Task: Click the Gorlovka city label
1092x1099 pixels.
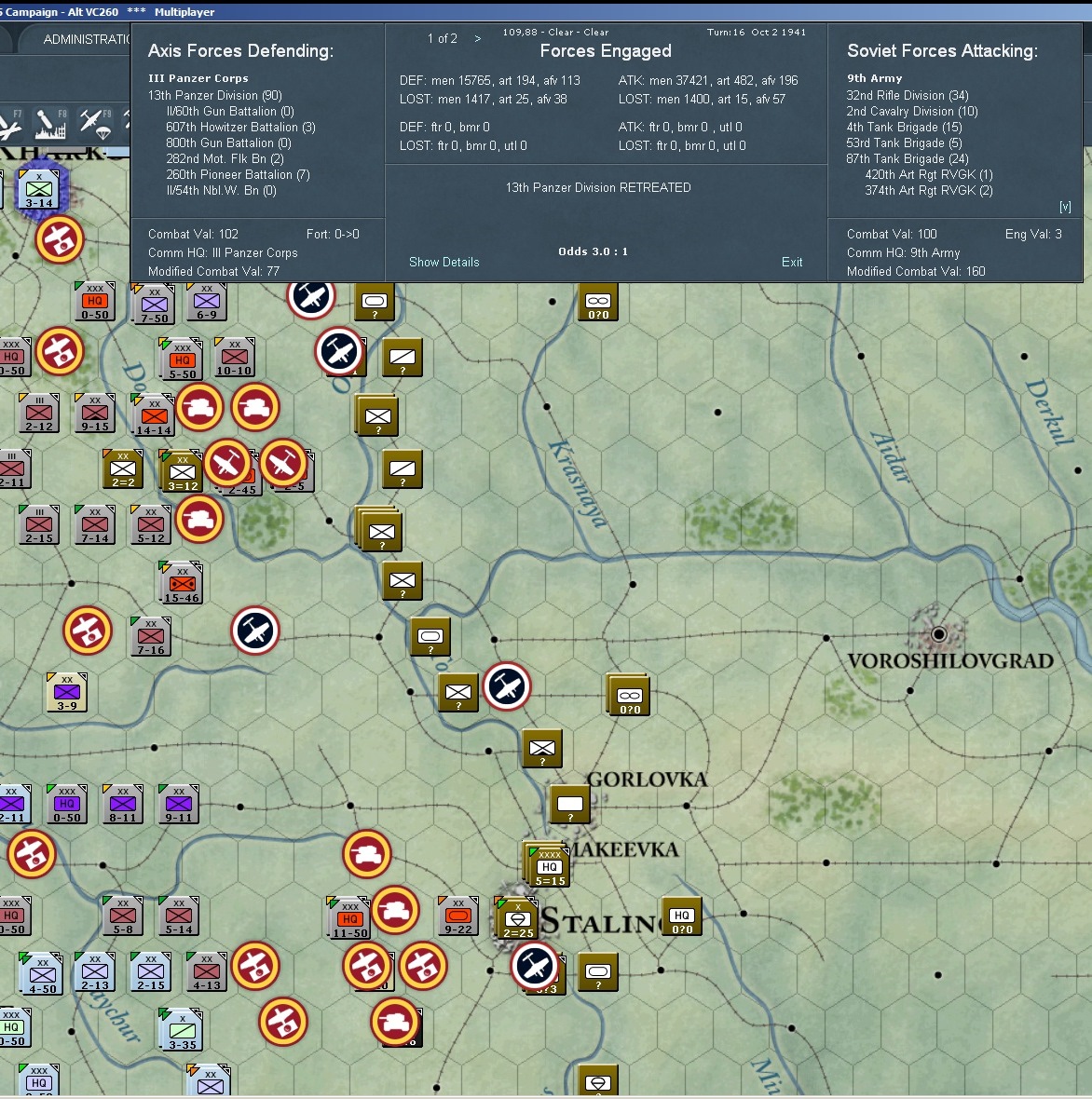Action: click(648, 780)
